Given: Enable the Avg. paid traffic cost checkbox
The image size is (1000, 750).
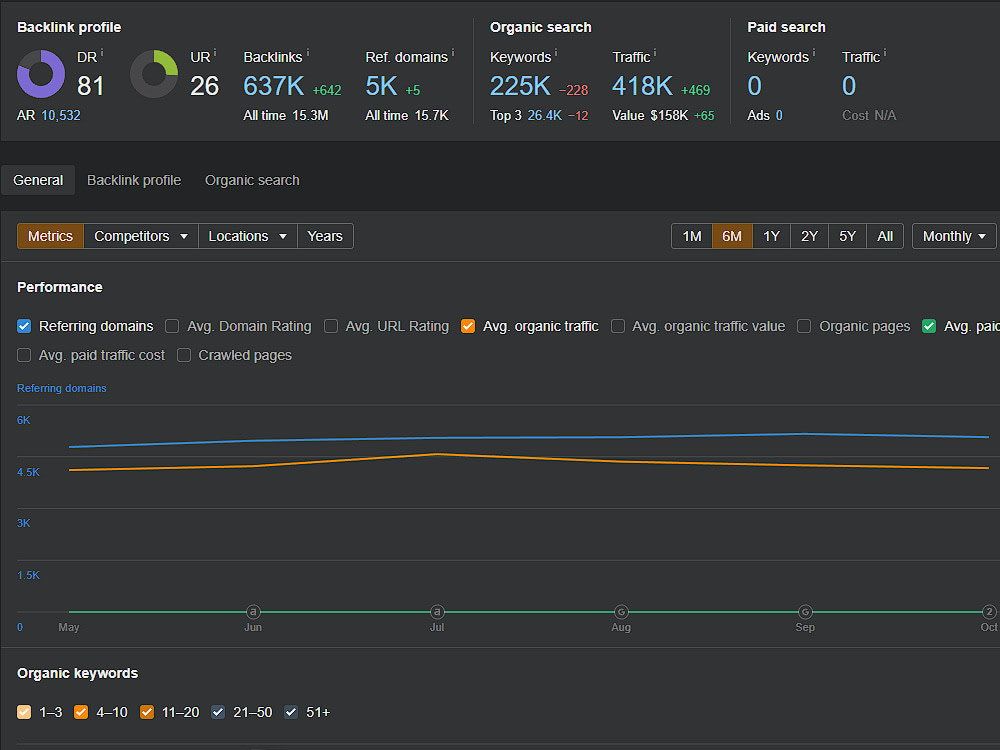Looking at the screenshot, I should [x=24, y=355].
